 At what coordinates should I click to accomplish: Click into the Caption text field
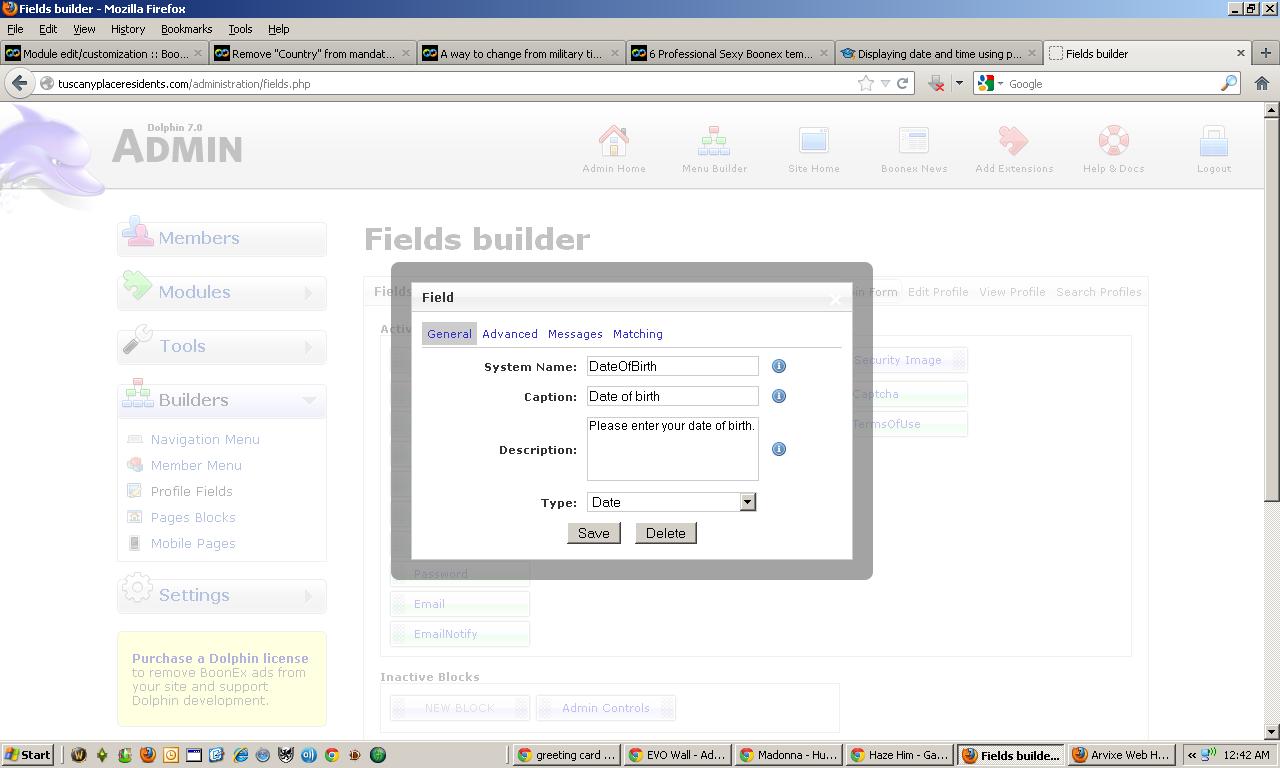click(x=672, y=397)
